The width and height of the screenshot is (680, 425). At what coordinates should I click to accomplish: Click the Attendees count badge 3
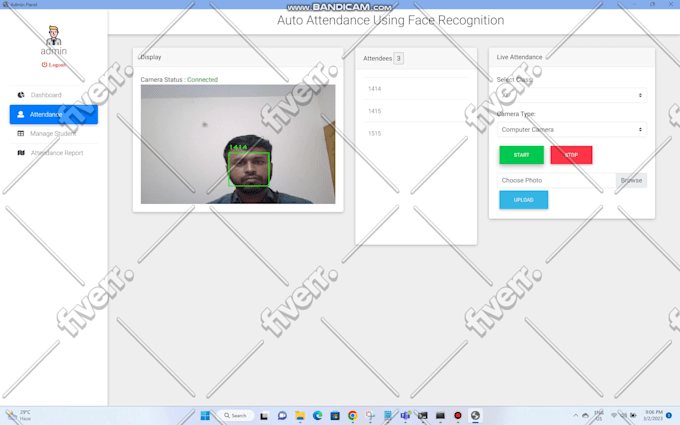(399, 58)
